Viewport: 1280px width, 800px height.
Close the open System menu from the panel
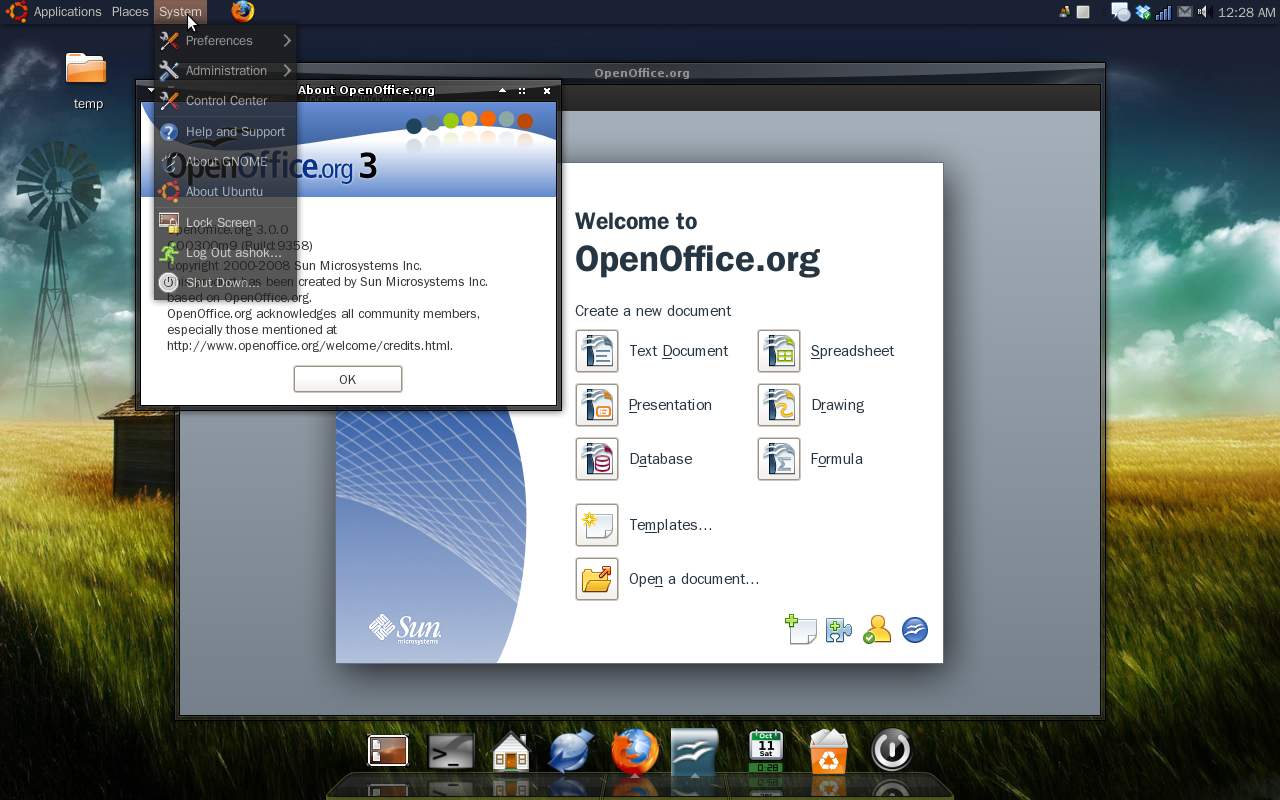180,12
